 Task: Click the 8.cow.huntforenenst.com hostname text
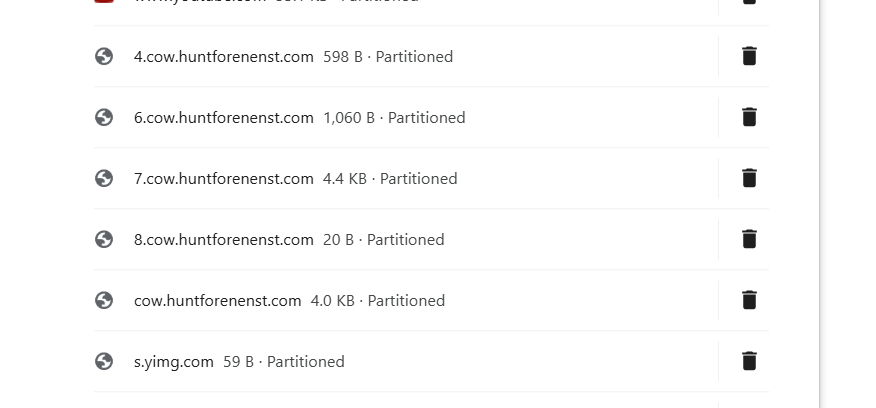pos(223,240)
